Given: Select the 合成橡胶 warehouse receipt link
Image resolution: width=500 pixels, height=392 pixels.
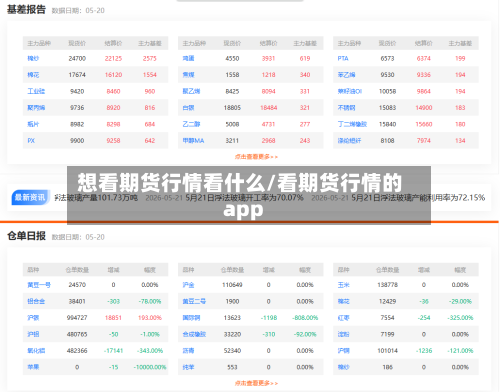Looking at the screenshot, I should [194, 334].
